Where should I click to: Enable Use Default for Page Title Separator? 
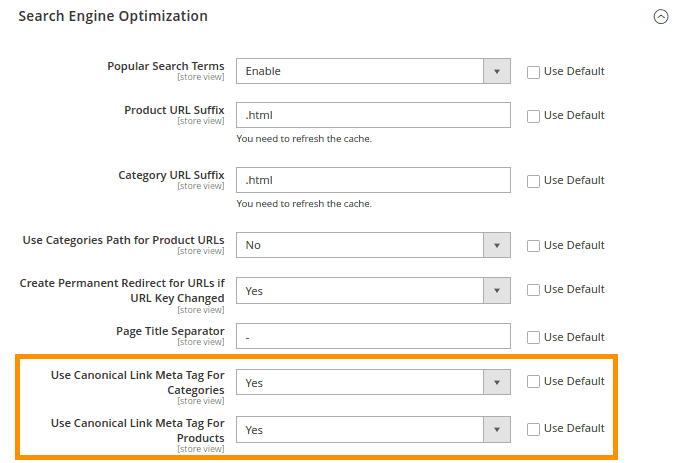point(533,337)
